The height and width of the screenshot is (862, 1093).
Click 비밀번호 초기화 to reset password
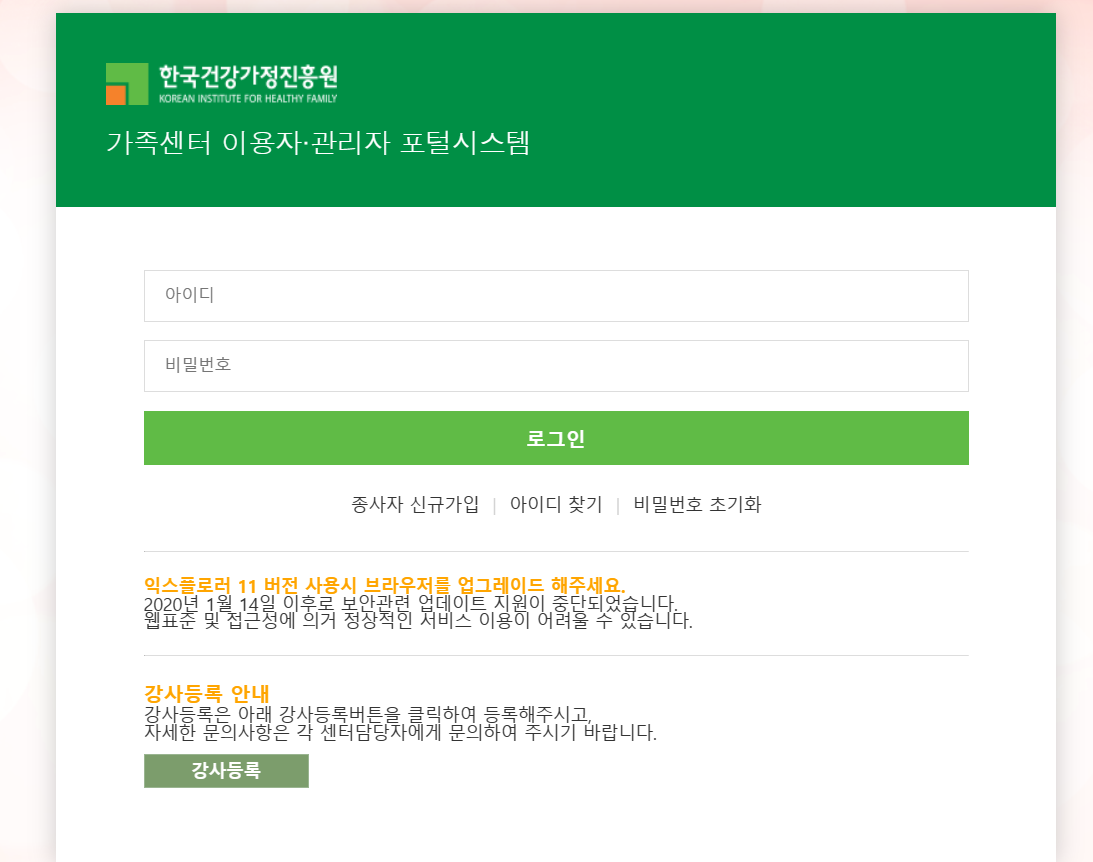(x=696, y=505)
